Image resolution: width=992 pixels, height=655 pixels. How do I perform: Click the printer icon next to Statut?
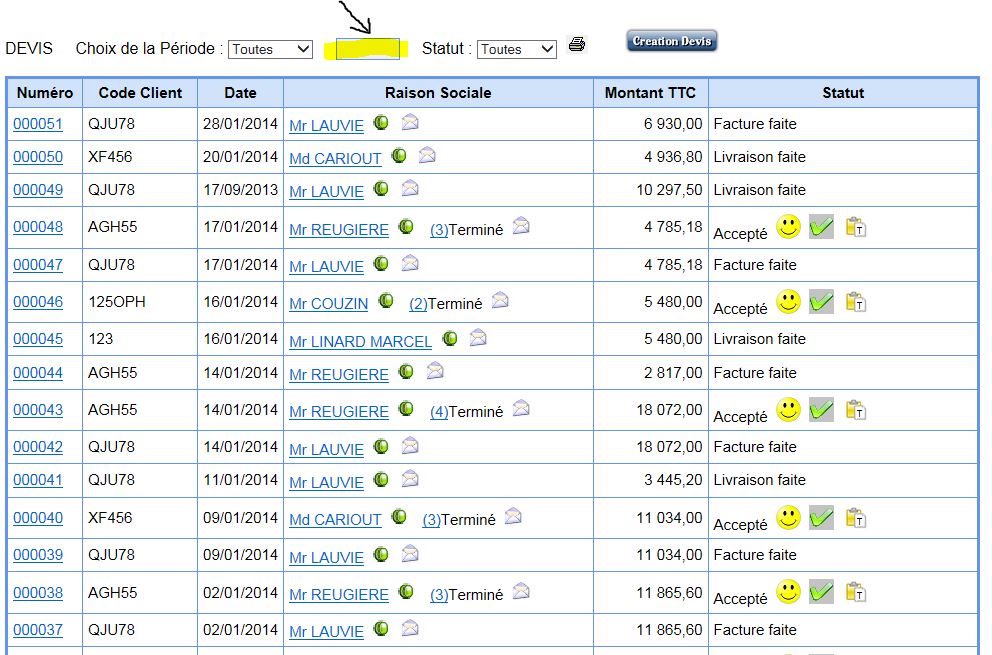pos(576,44)
